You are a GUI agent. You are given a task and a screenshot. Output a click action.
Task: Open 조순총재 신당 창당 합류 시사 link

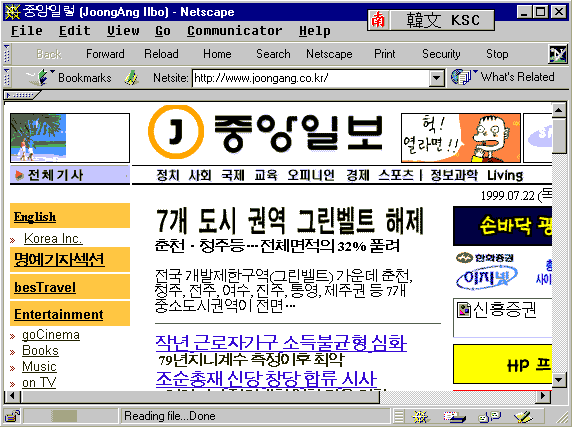pos(266,379)
